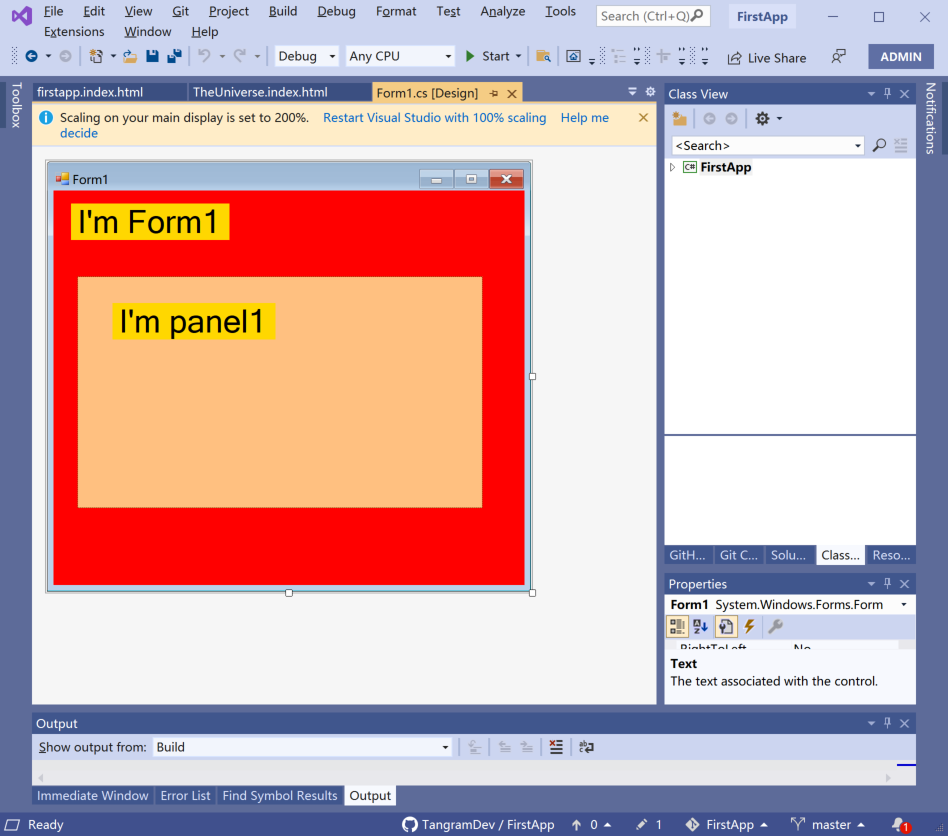Viewport: 948px width, 836px height.
Task: Open the master branch selector in status bar
Action: (x=828, y=825)
